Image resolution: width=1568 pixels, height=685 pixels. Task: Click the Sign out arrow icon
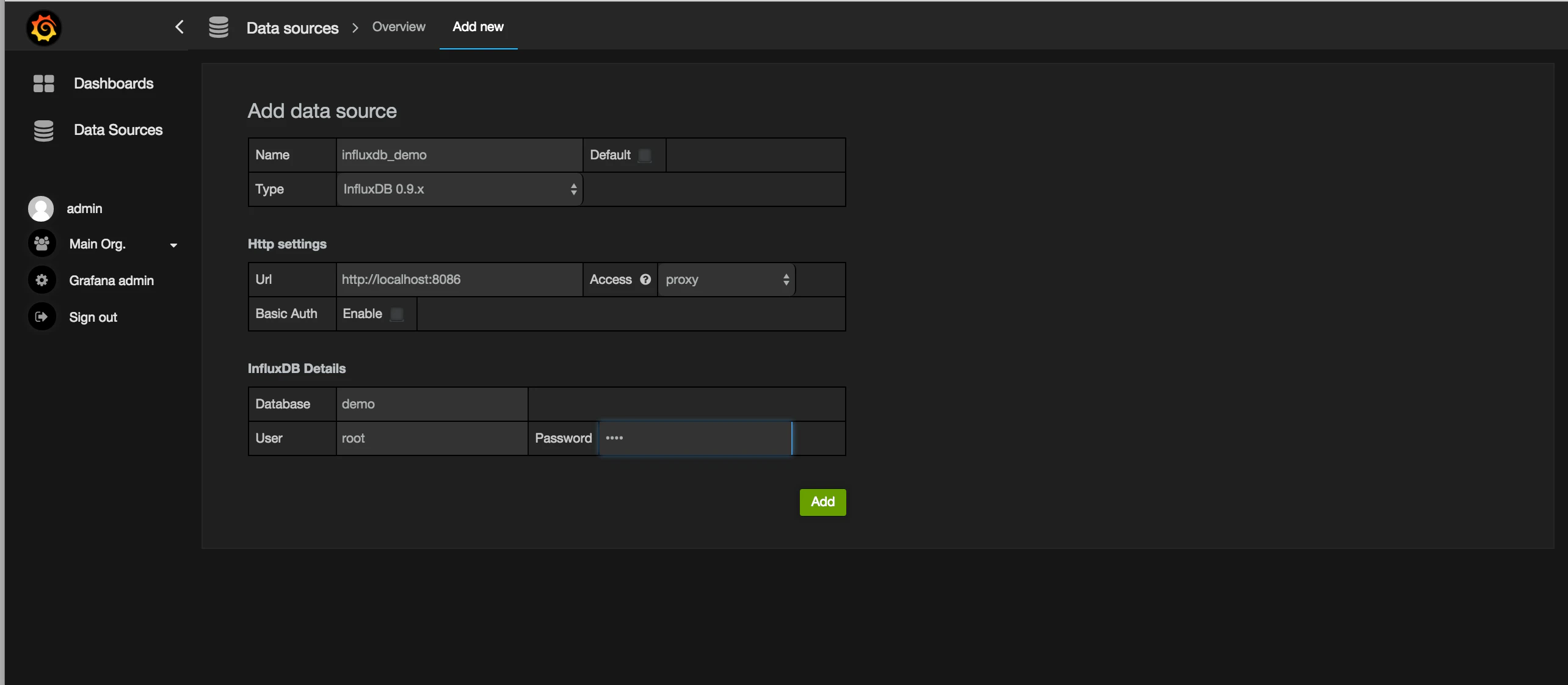42,317
